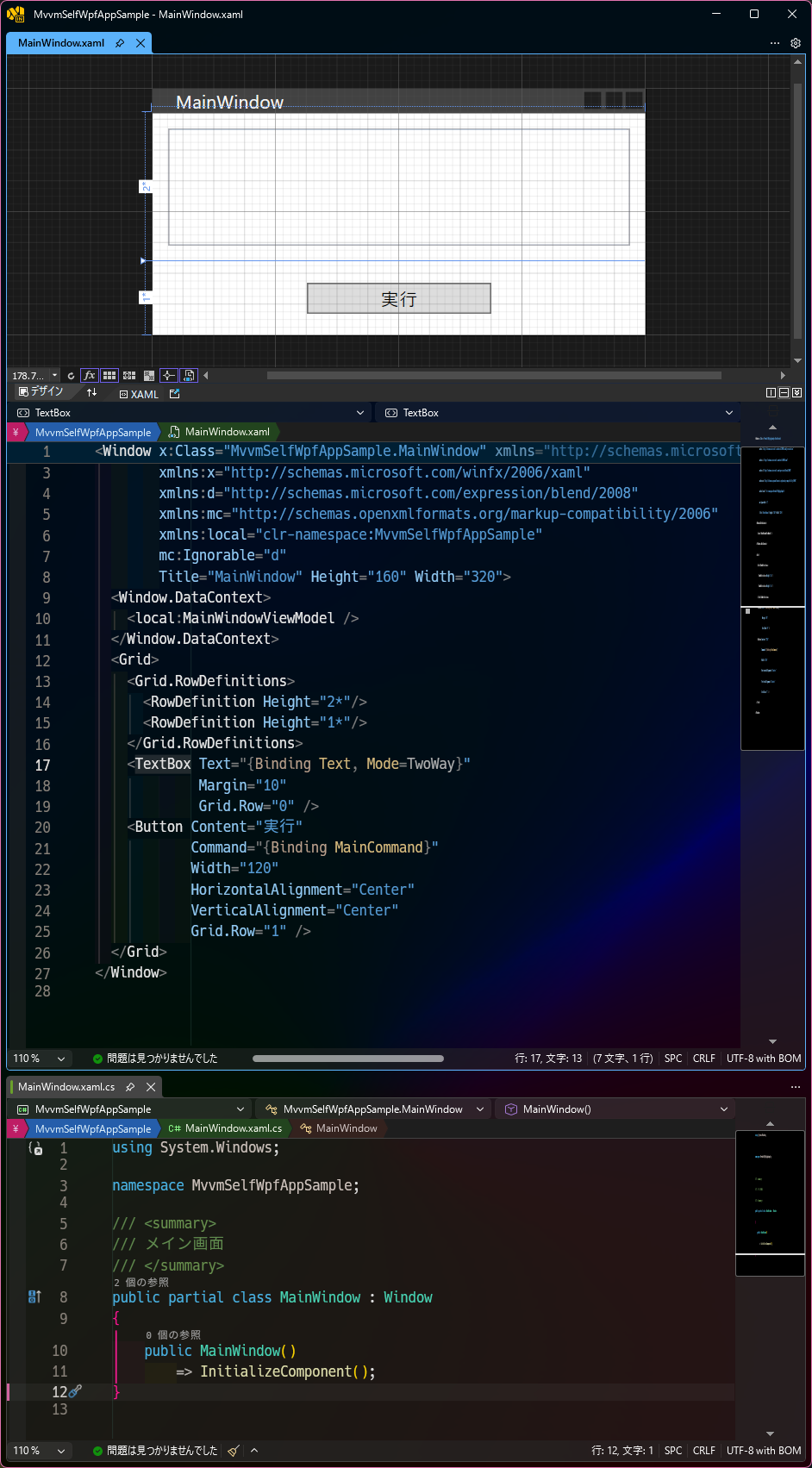Viewport: 812px width, 1468px height.
Task: Click the XAML editor's CRLF line ending indicator
Action: click(x=704, y=1059)
